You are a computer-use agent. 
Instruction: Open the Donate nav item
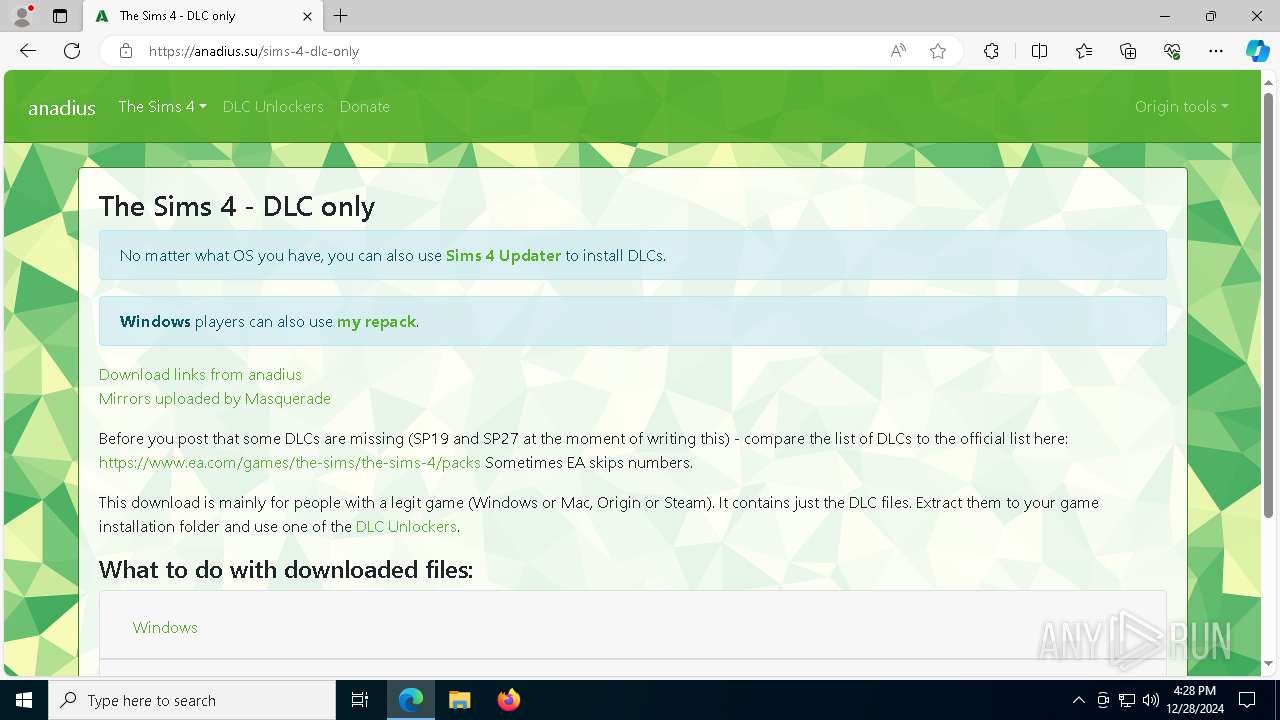(x=364, y=106)
